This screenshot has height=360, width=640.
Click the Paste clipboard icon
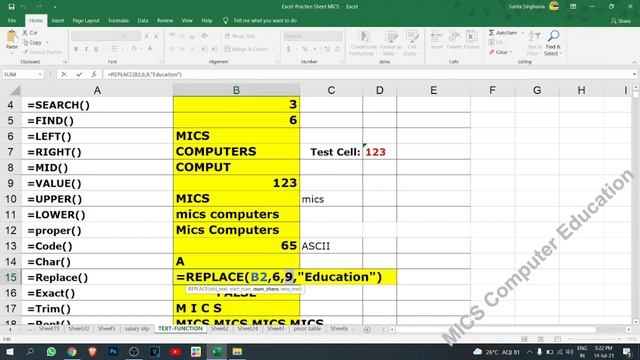click(11, 38)
